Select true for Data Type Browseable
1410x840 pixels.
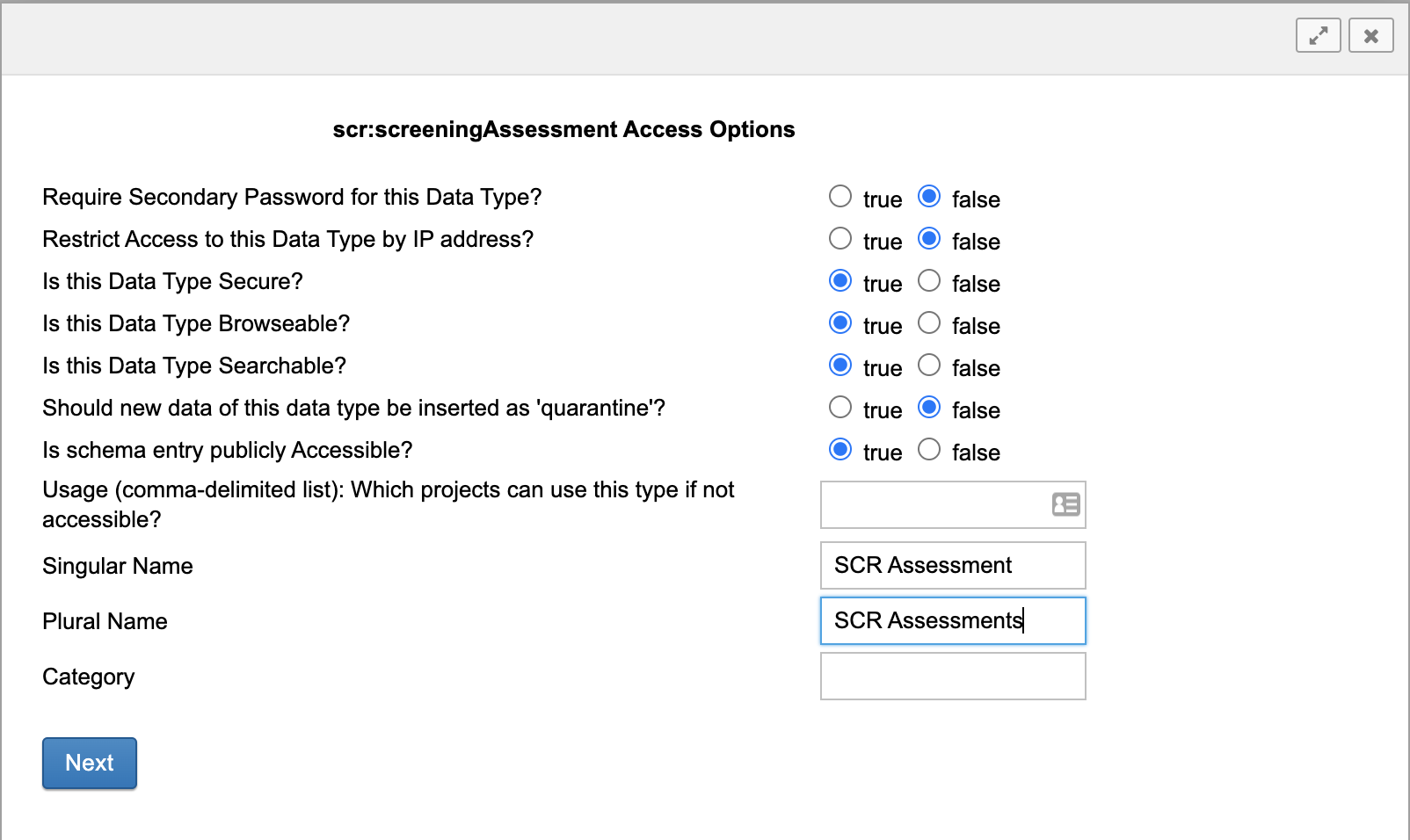click(x=840, y=322)
